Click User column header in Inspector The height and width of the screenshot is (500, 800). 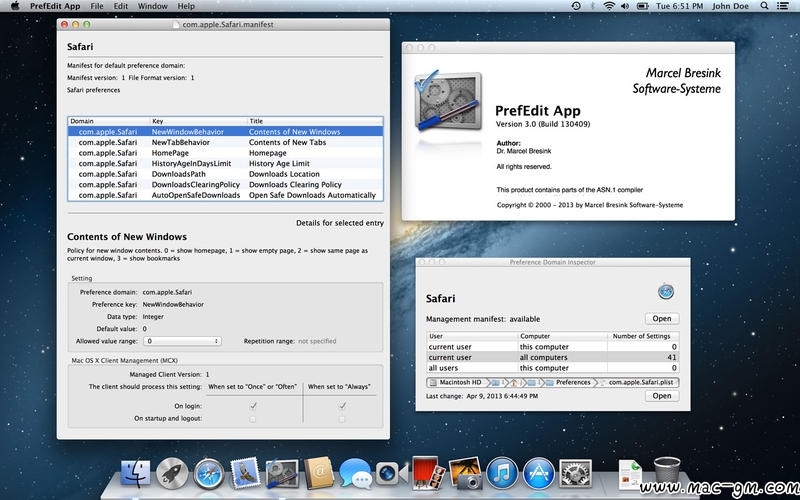click(472, 336)
